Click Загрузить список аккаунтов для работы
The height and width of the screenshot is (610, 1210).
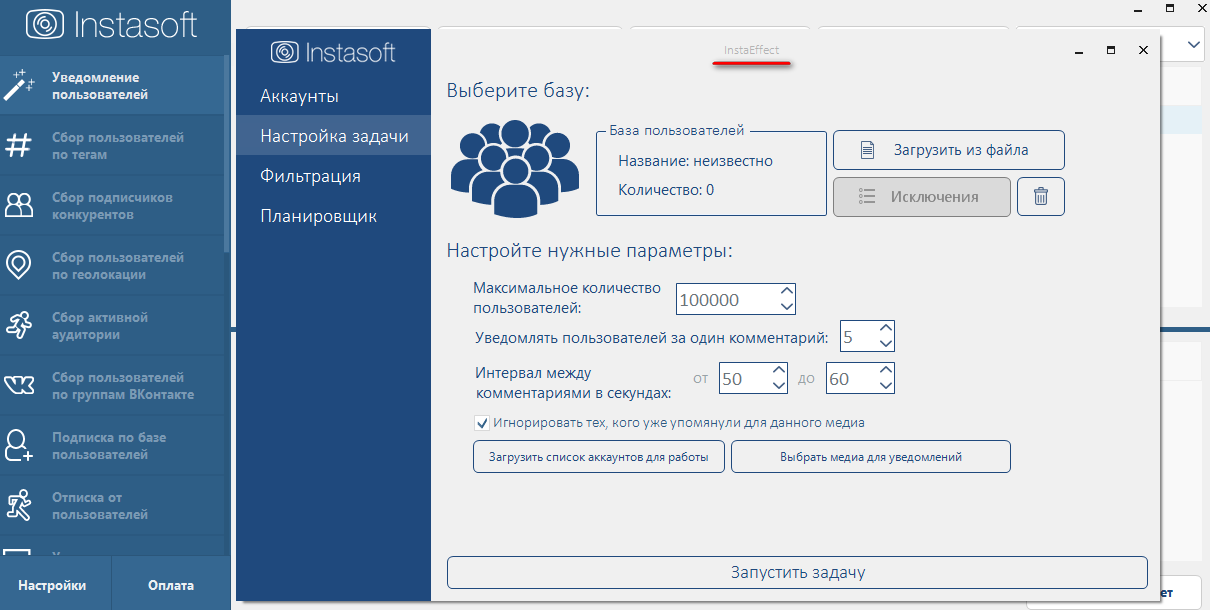click(598, 456)
